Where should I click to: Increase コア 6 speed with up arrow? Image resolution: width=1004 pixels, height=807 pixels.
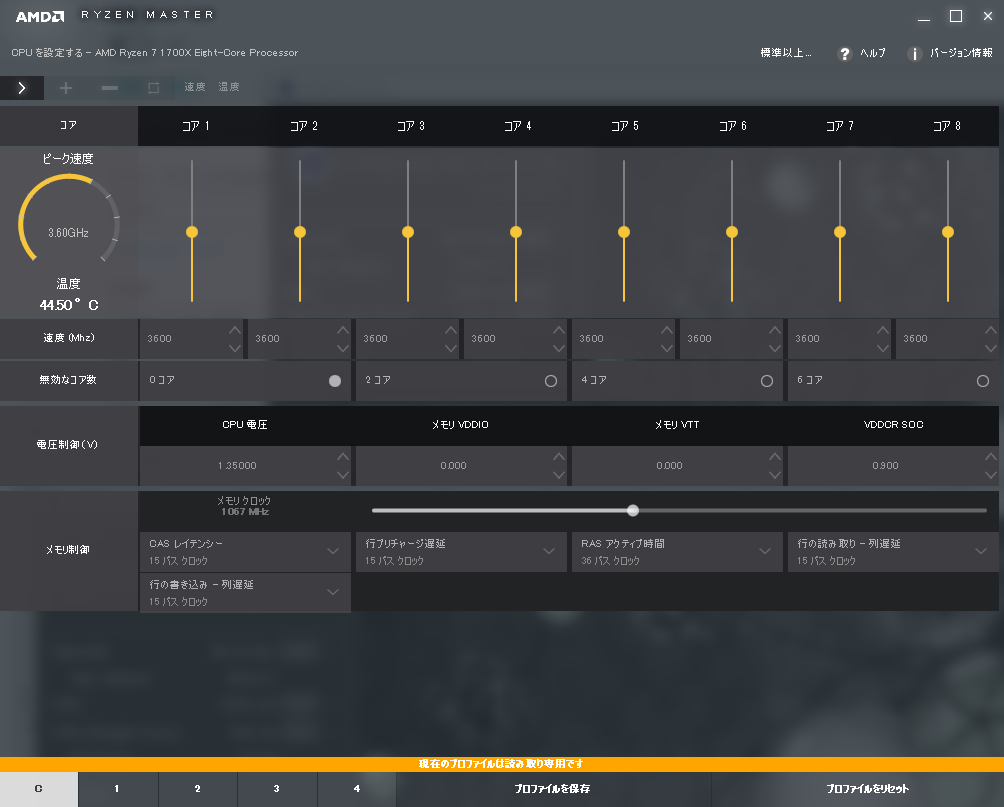pos(775,330)
